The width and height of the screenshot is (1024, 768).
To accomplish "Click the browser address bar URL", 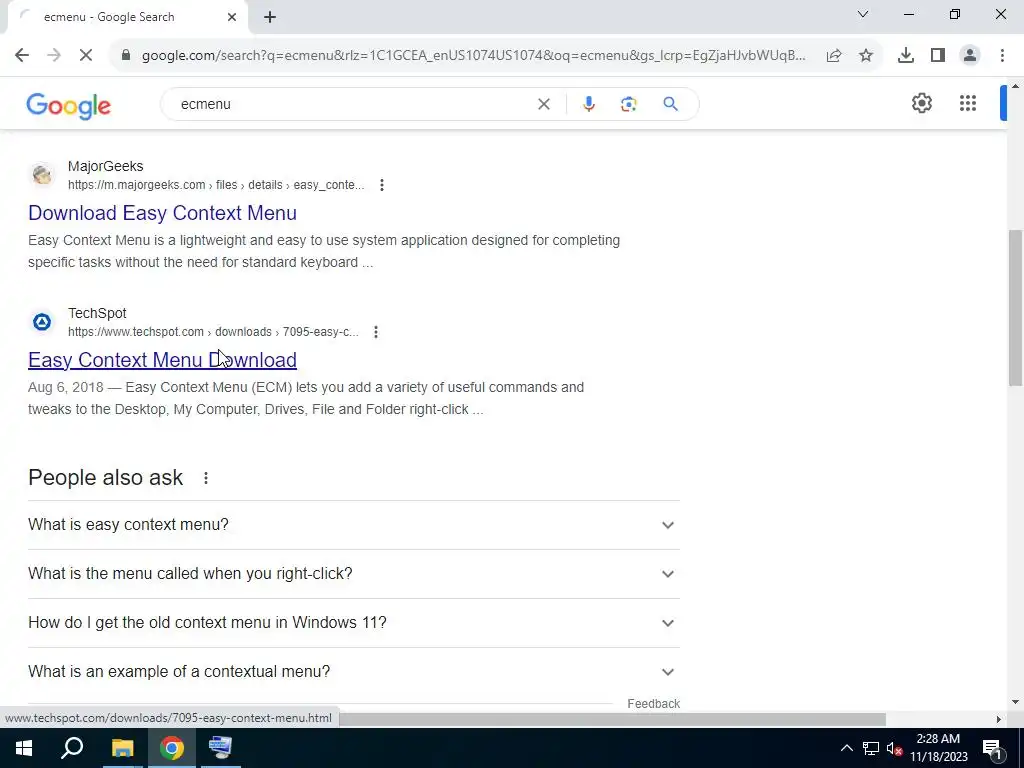I will click(473, 56).
